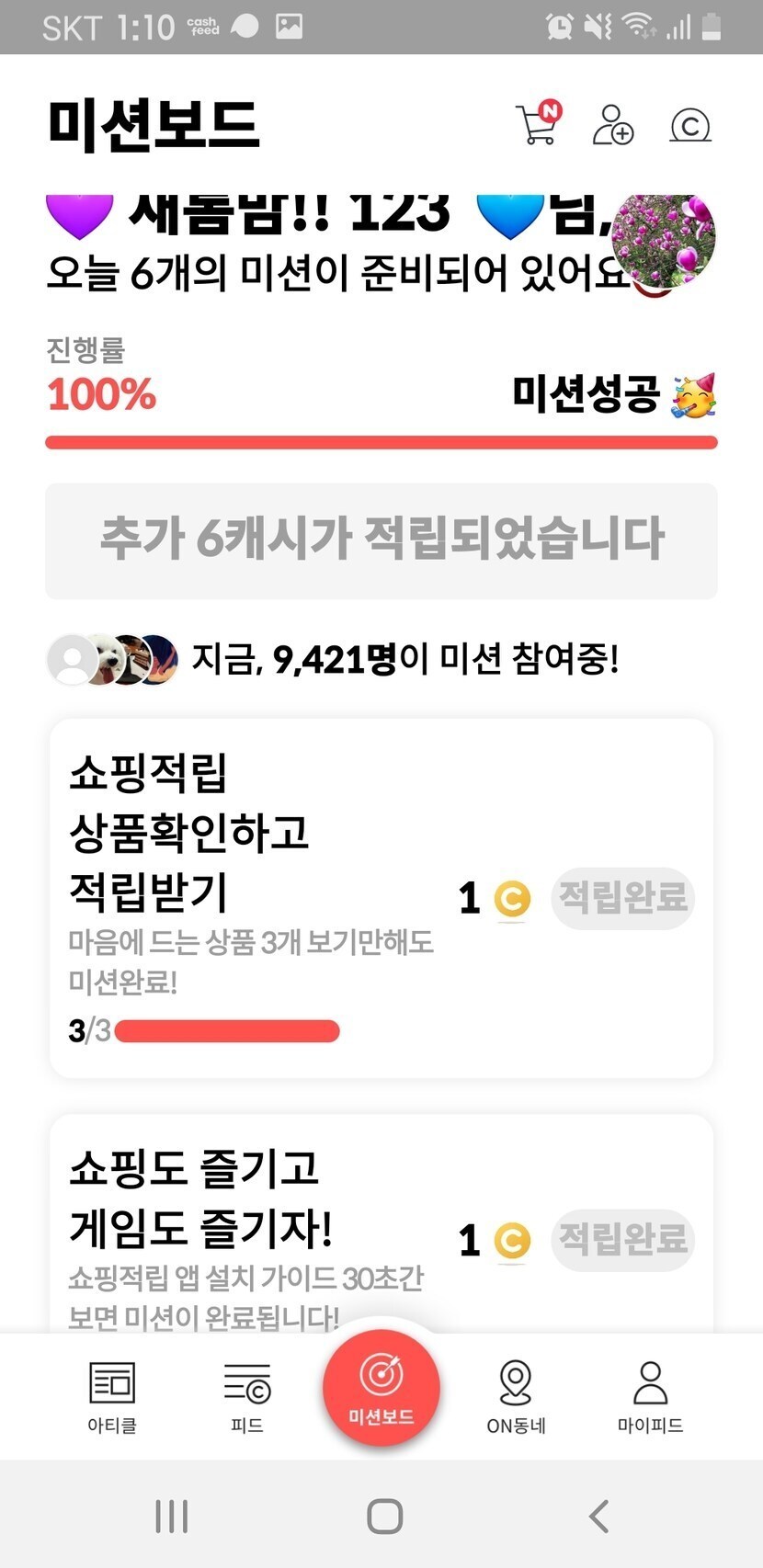Screen dimensions: 763x1568
Task: Go to the 마이피드 tab
Action: [x=650, y=1395]
